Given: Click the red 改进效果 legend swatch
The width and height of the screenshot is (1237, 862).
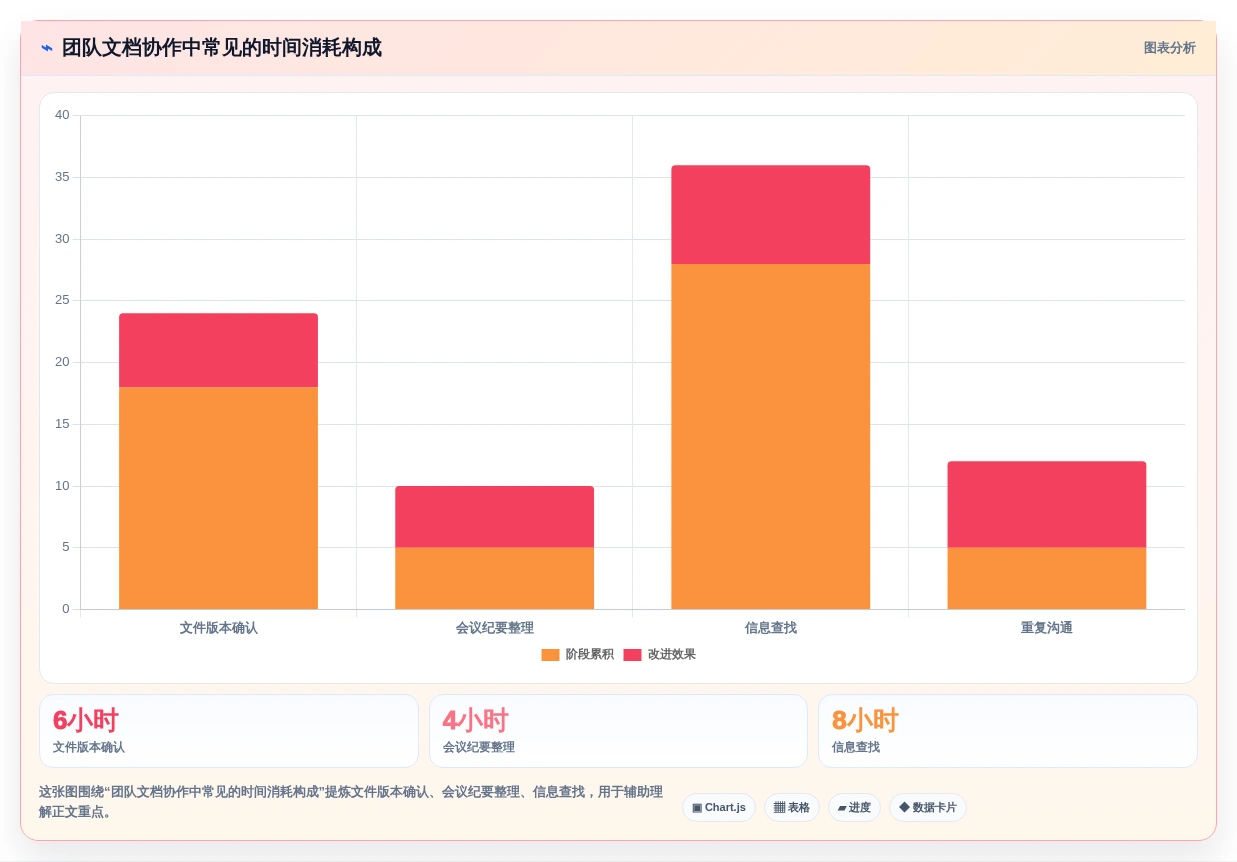Looking at the screenshot, I should click(632, 655).
